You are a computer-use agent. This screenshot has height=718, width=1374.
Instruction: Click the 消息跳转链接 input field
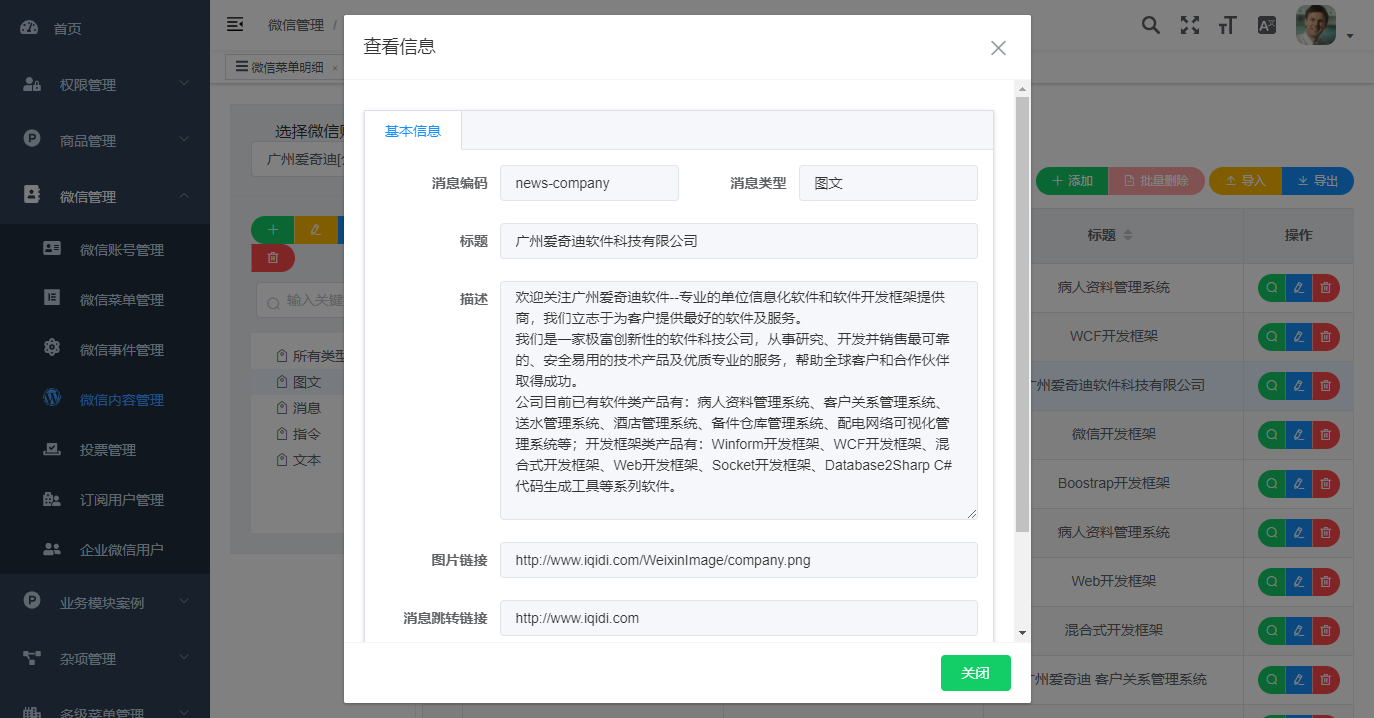click(739, 618)
